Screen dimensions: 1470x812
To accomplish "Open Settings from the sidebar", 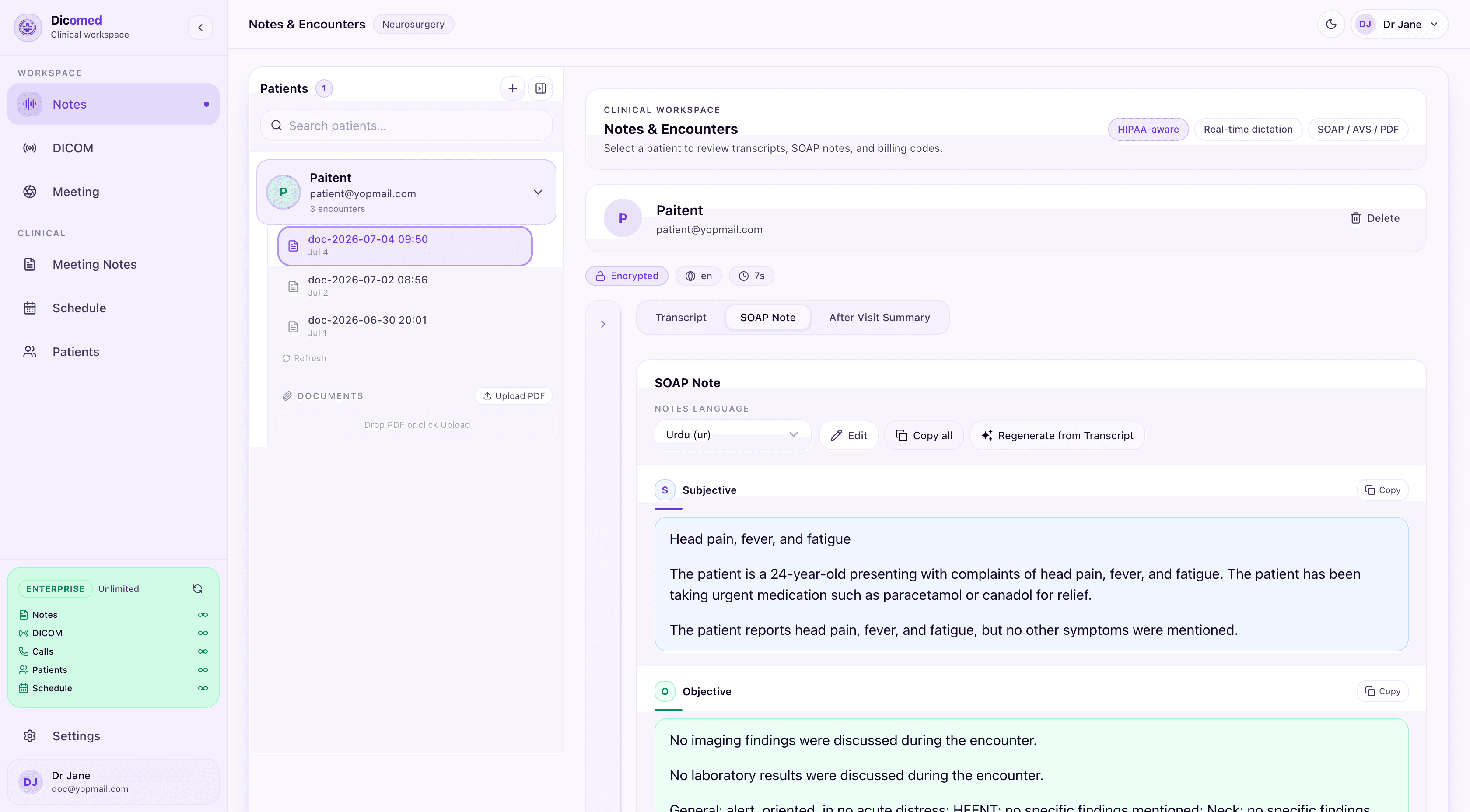I will point(113,736).
